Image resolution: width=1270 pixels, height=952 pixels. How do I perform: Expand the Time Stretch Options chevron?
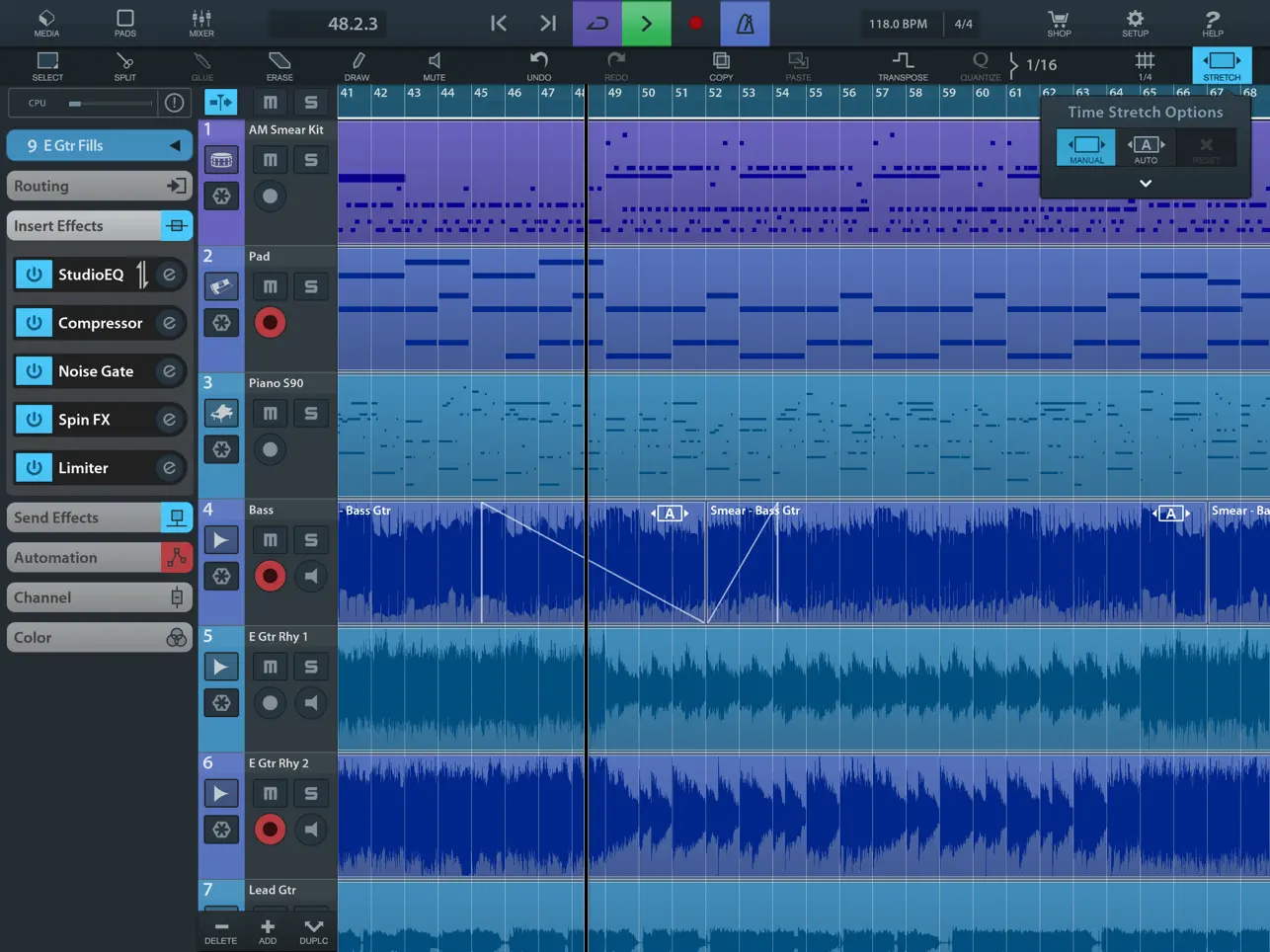(1146, 184)
